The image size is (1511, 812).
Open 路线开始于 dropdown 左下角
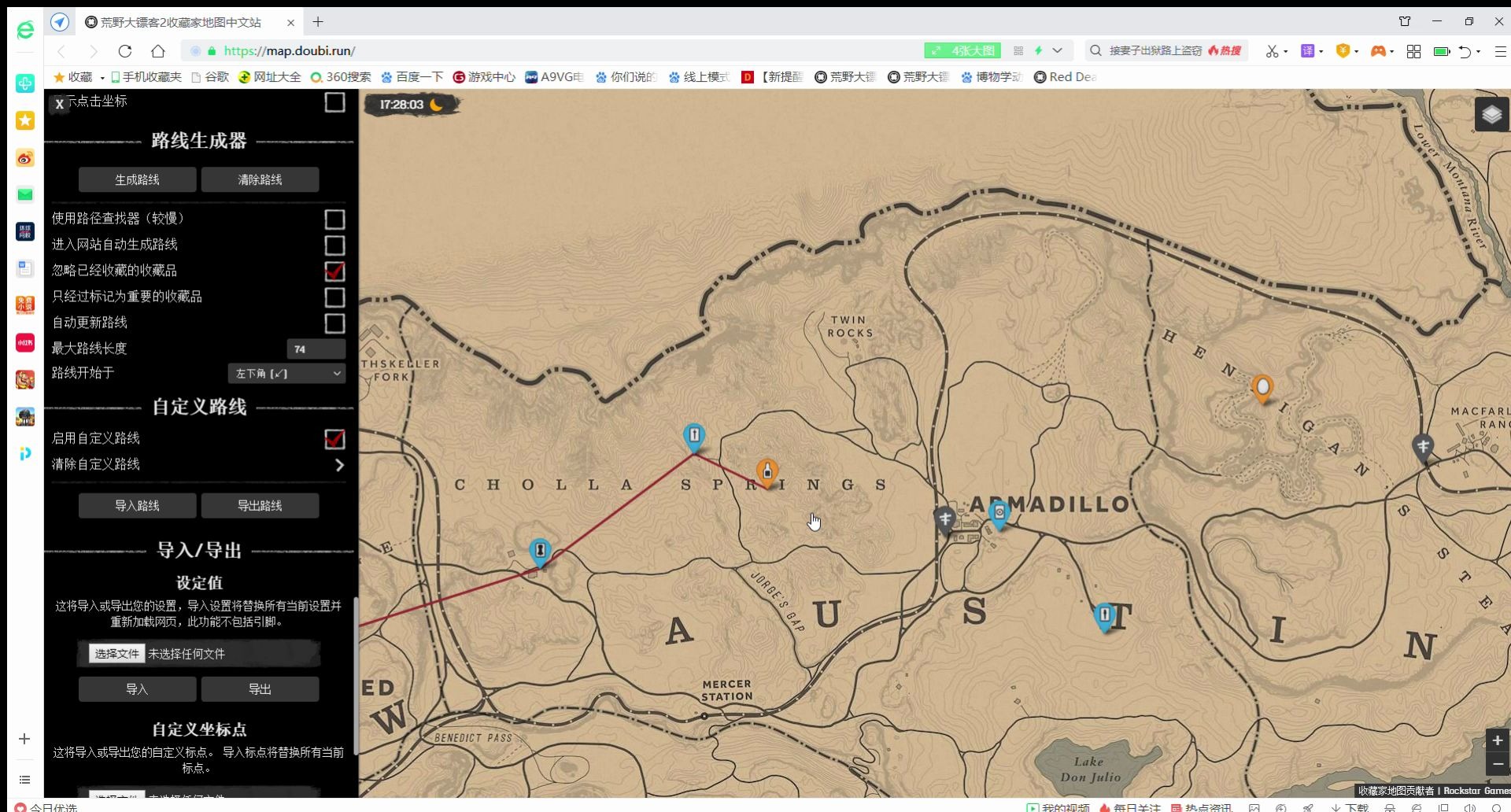click(286, 373)
